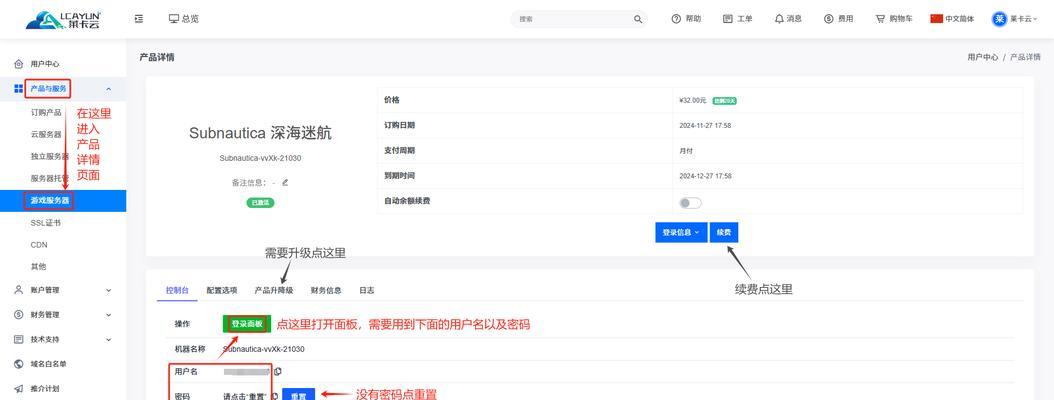Click the 月付 payment cycle value

[686, 151]
